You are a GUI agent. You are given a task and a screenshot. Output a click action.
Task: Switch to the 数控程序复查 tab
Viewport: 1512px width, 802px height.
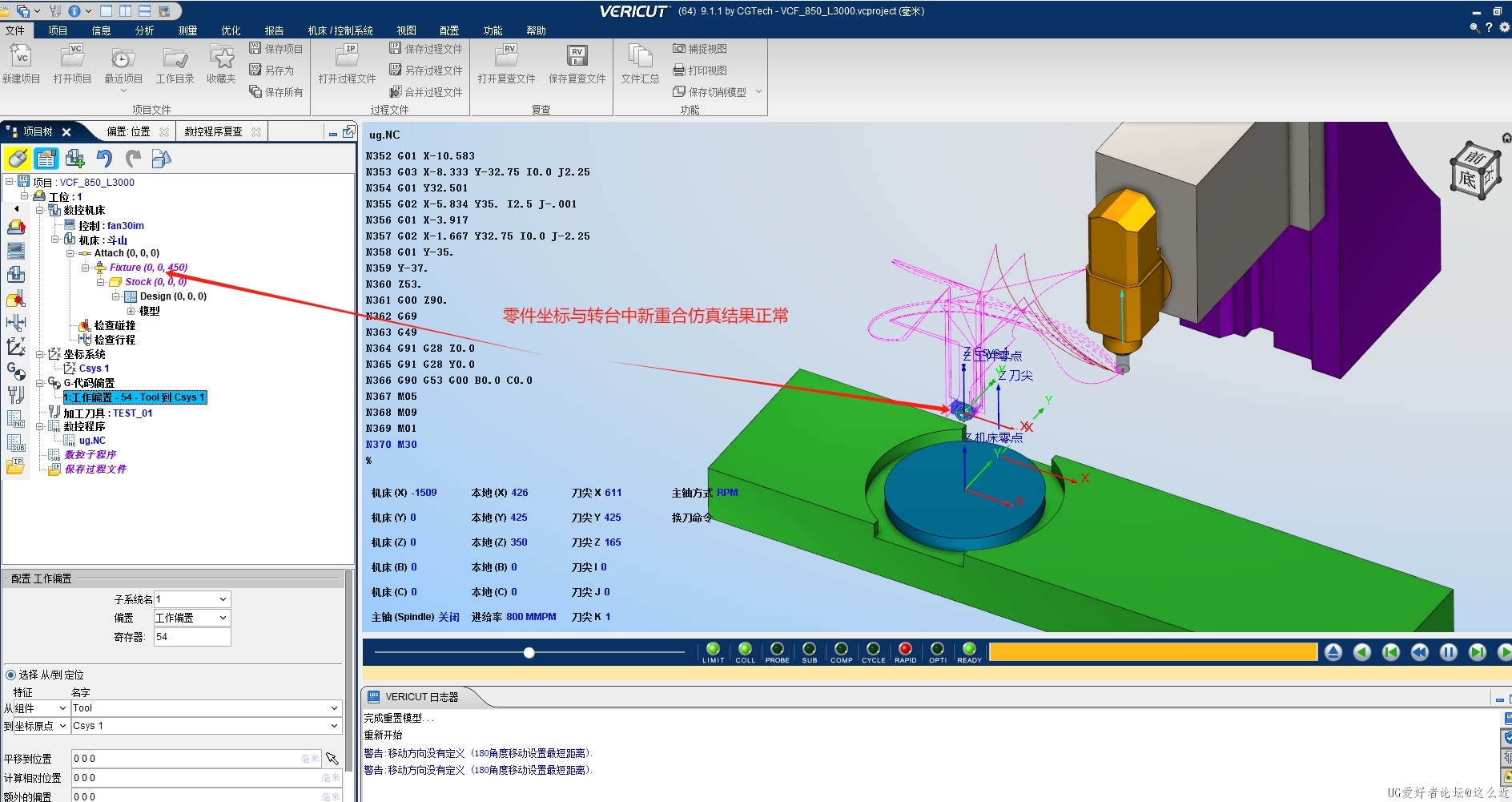(214, 131)
